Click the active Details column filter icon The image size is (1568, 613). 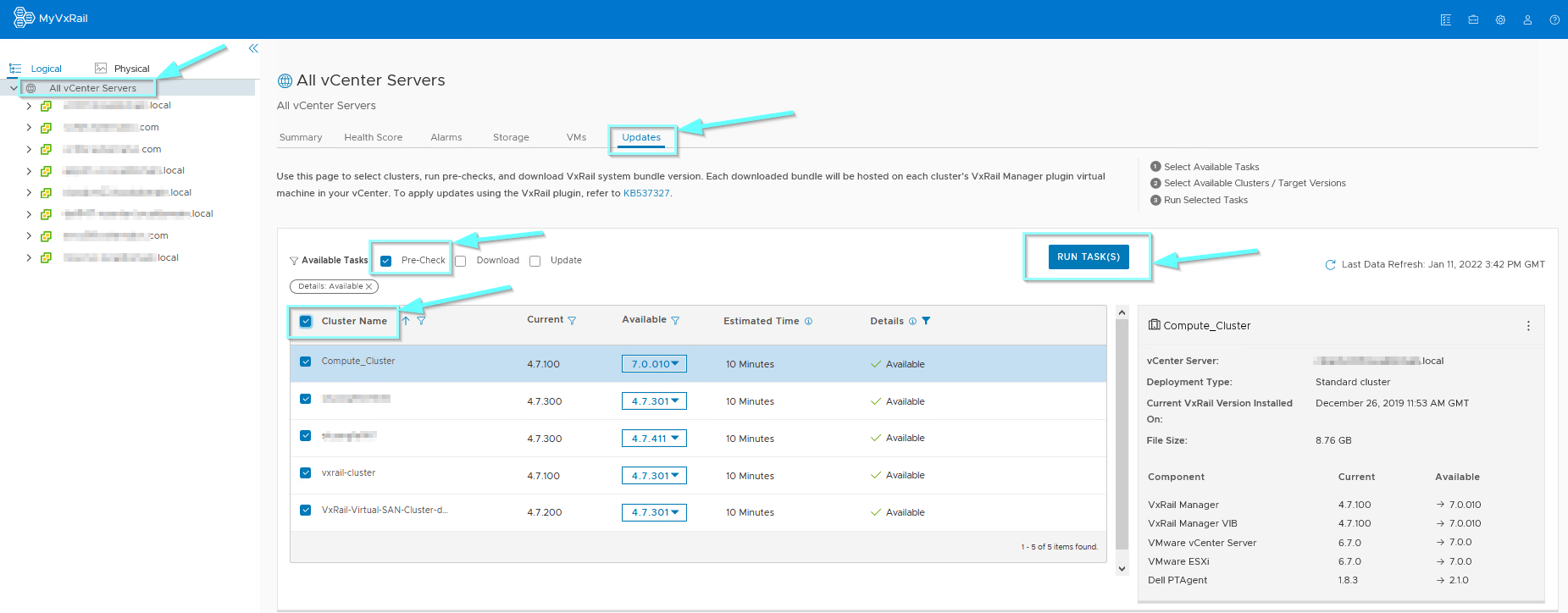(x=926, y=321)
